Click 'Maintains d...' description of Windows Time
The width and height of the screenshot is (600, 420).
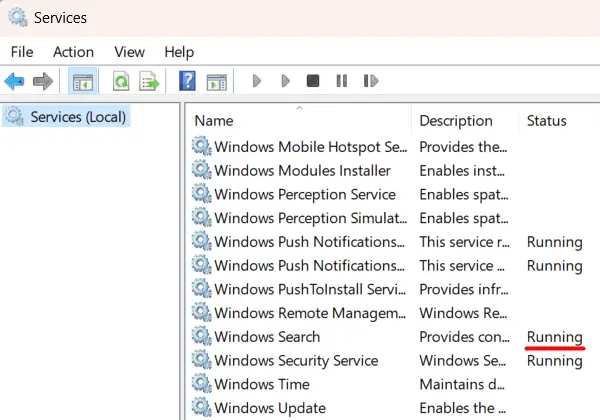coord(461,384)
